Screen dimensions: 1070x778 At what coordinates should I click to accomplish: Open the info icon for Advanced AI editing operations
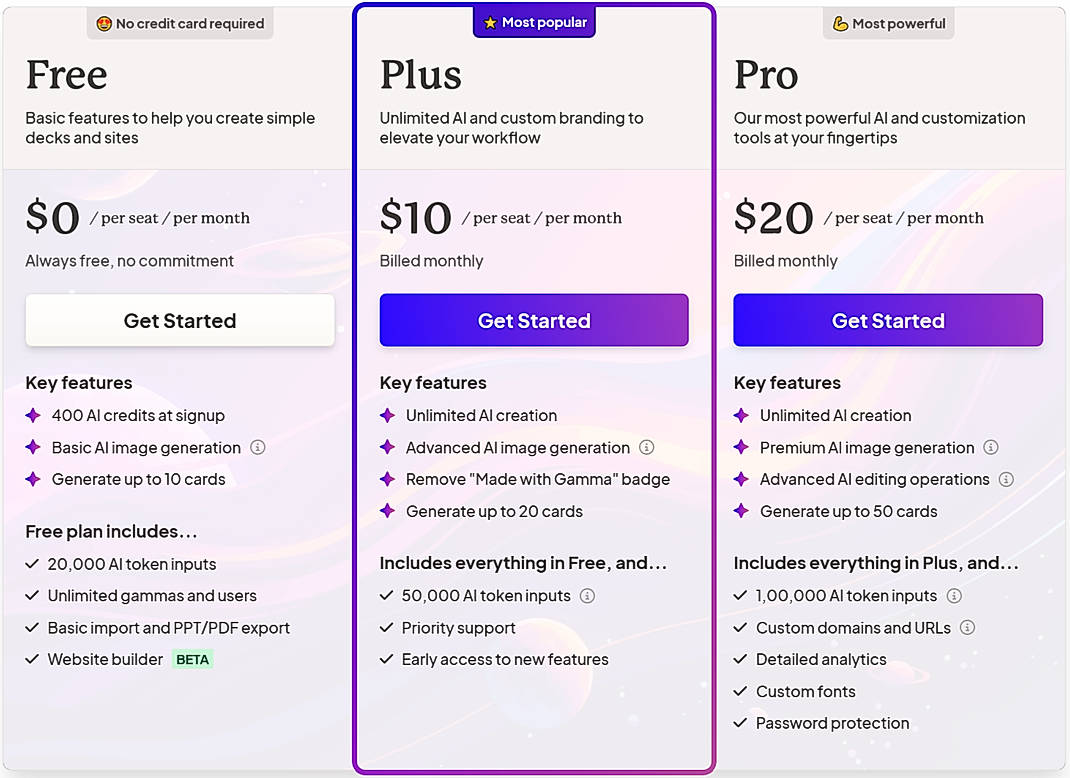click(1004, 479)
